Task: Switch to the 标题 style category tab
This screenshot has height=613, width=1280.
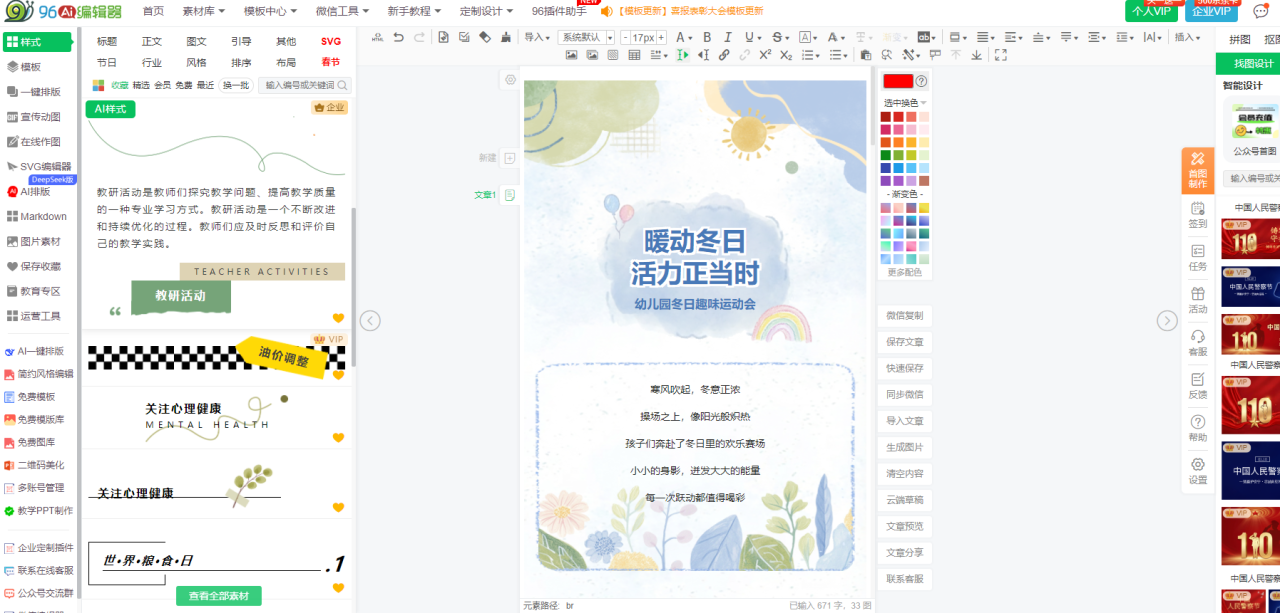Action: [107, 41]
